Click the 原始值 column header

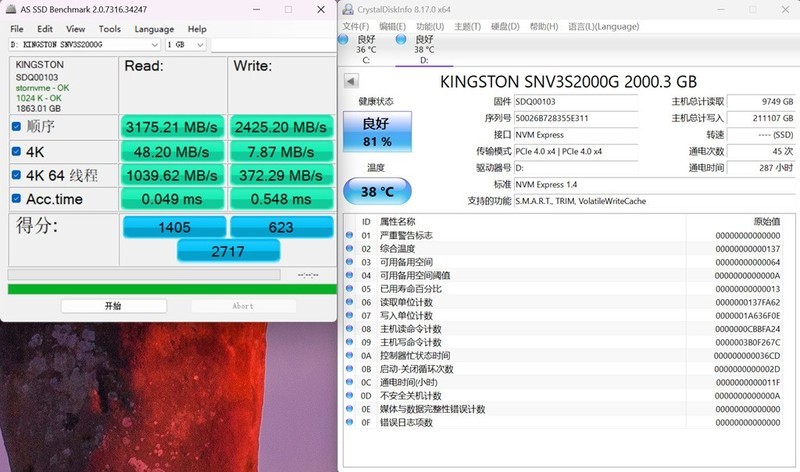coord(767,221)
